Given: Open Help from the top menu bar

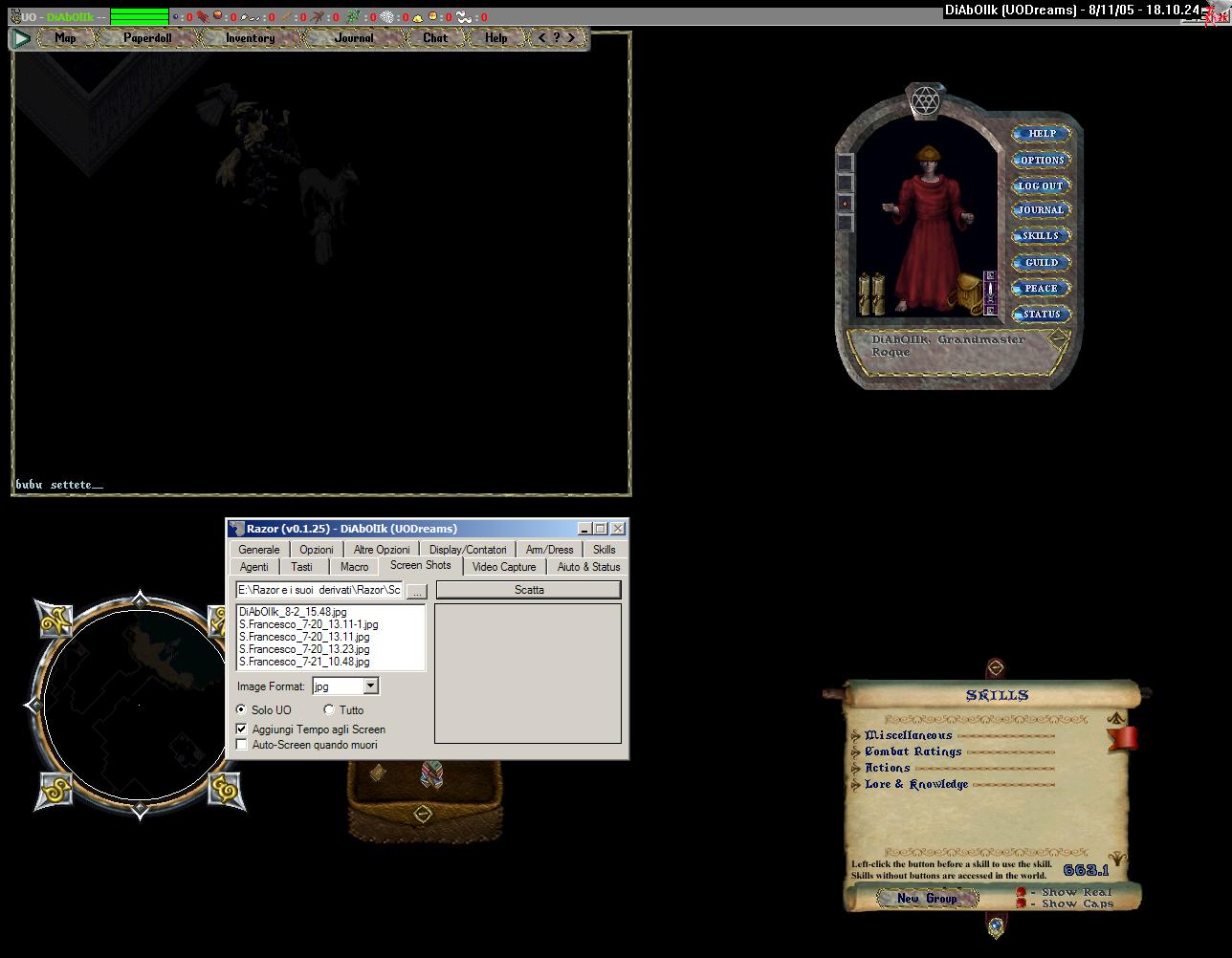Looking at the screenshot, I should click(x=495, y=38).
